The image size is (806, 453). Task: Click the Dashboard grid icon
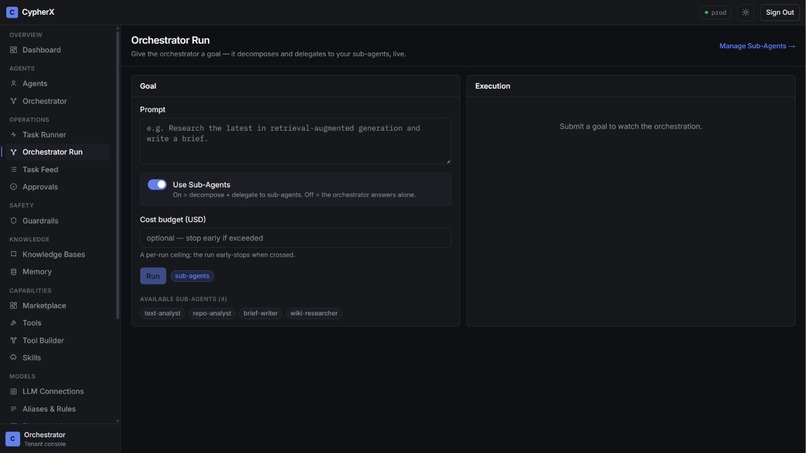[x=13, y=50]
